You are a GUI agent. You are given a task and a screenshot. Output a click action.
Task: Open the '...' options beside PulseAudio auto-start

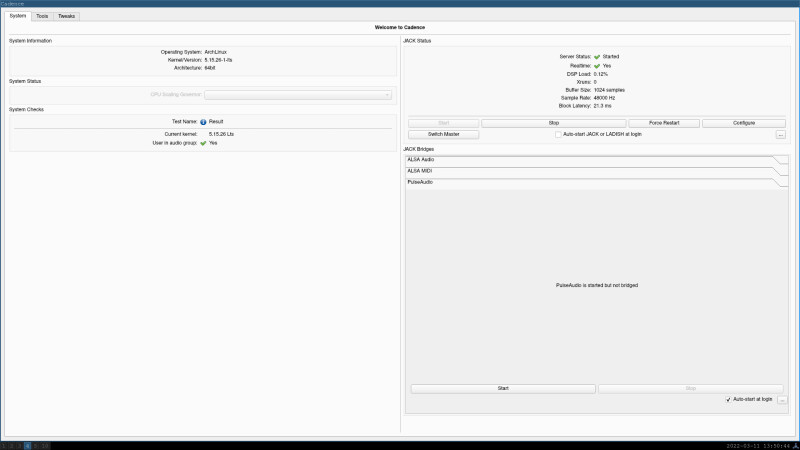tap(782, 400)
